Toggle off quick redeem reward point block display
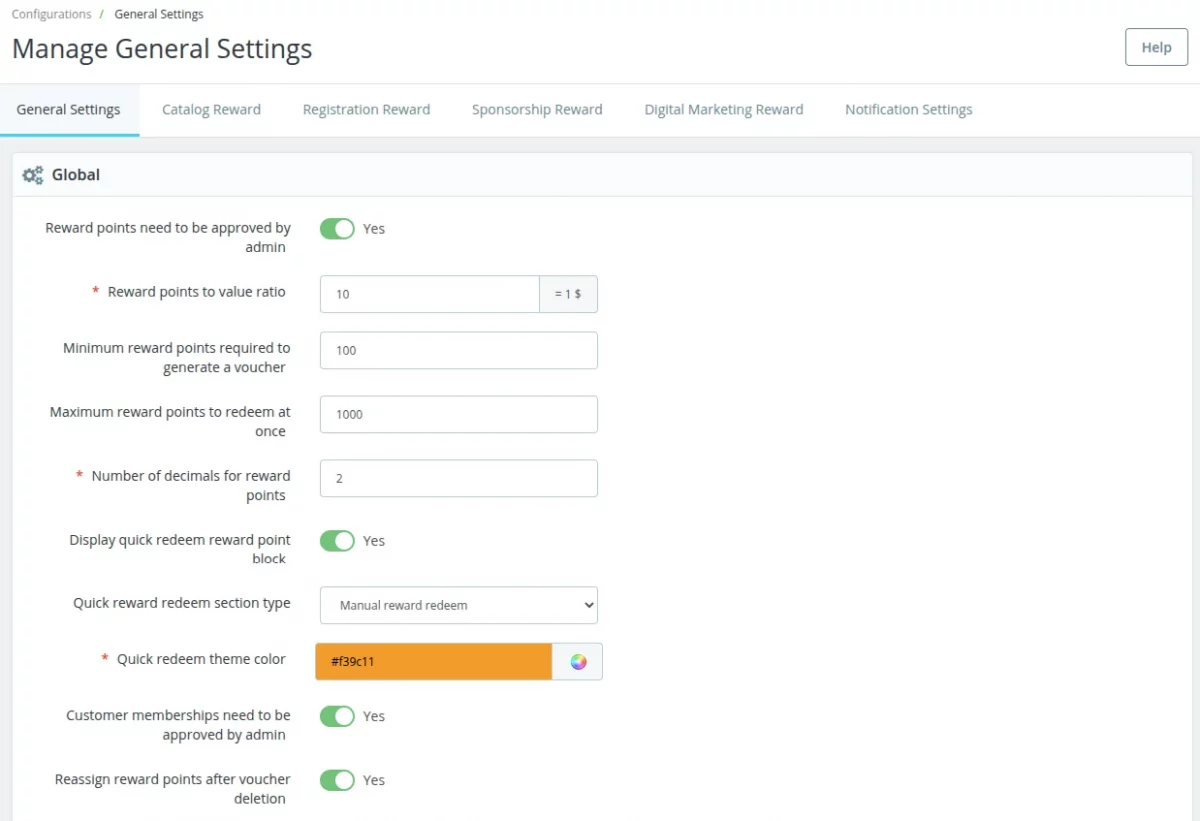Screen dimensions: 1200x821 337,540
